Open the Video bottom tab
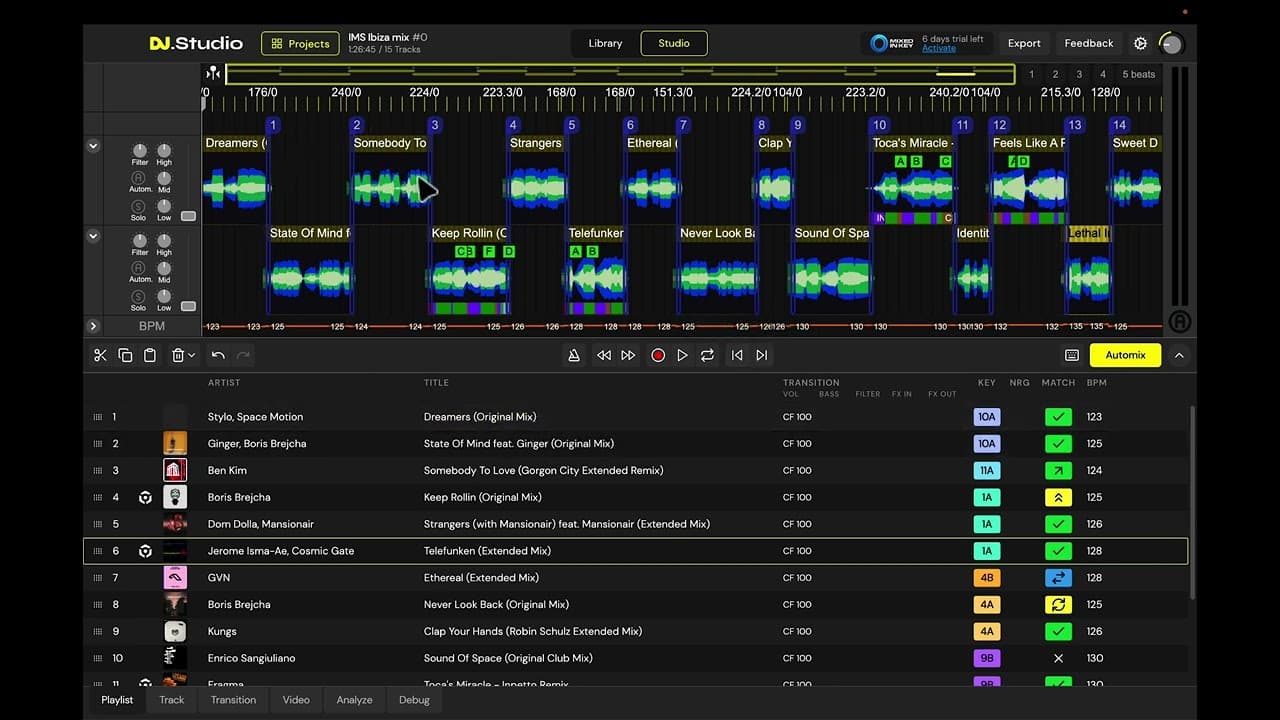 (x=296, y=700)
